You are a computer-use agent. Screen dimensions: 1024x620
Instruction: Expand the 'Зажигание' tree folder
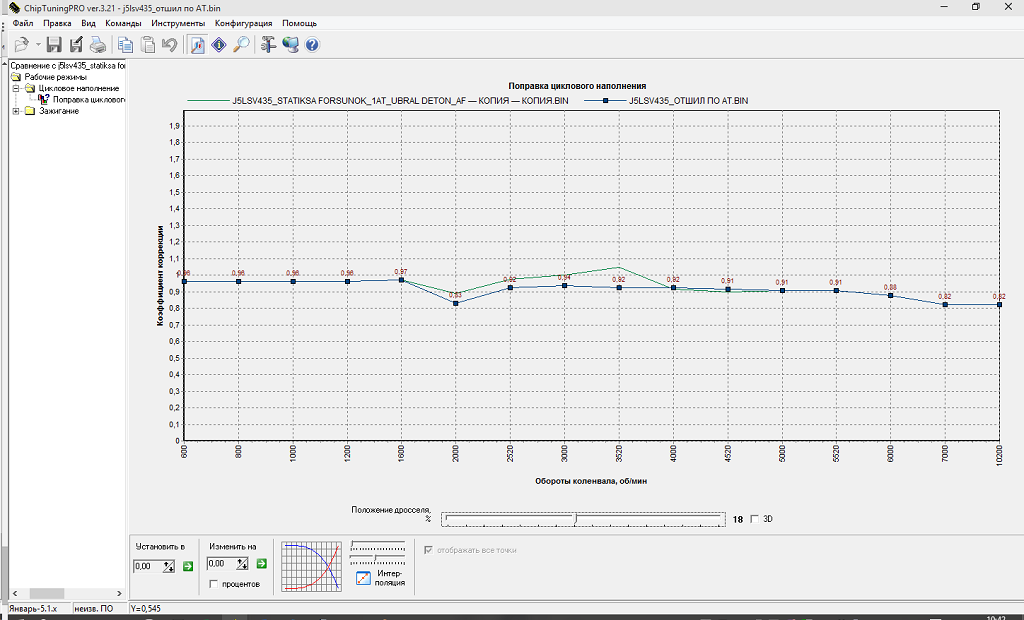pos(16,111)
